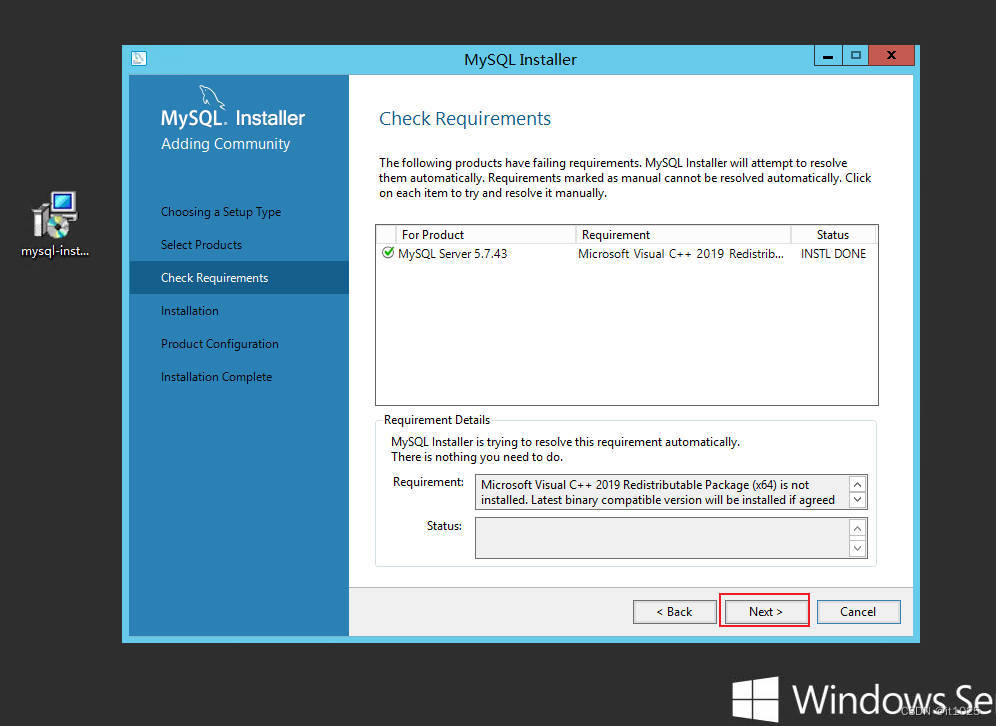Open the Installation Complete step
The width and height of the screenshot is (996, 726).
click(x=216, y=377)
